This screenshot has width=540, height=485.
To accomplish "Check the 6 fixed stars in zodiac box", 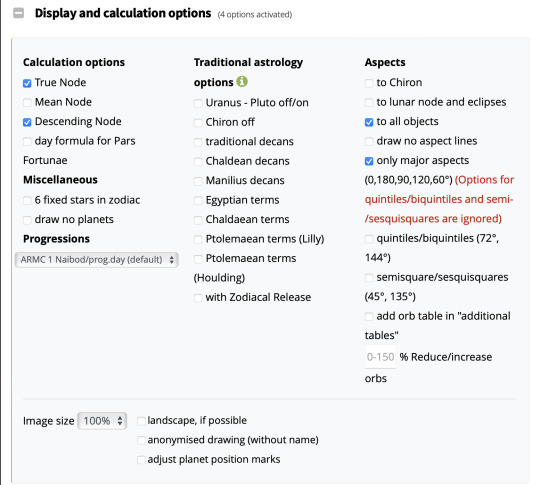I will pos(27,200).
